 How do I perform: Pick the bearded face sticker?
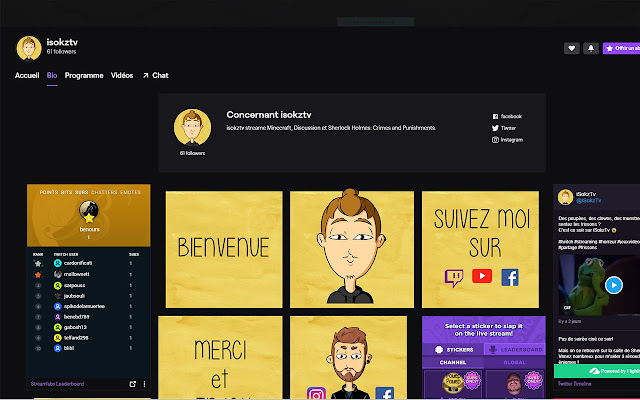point(515,384)
